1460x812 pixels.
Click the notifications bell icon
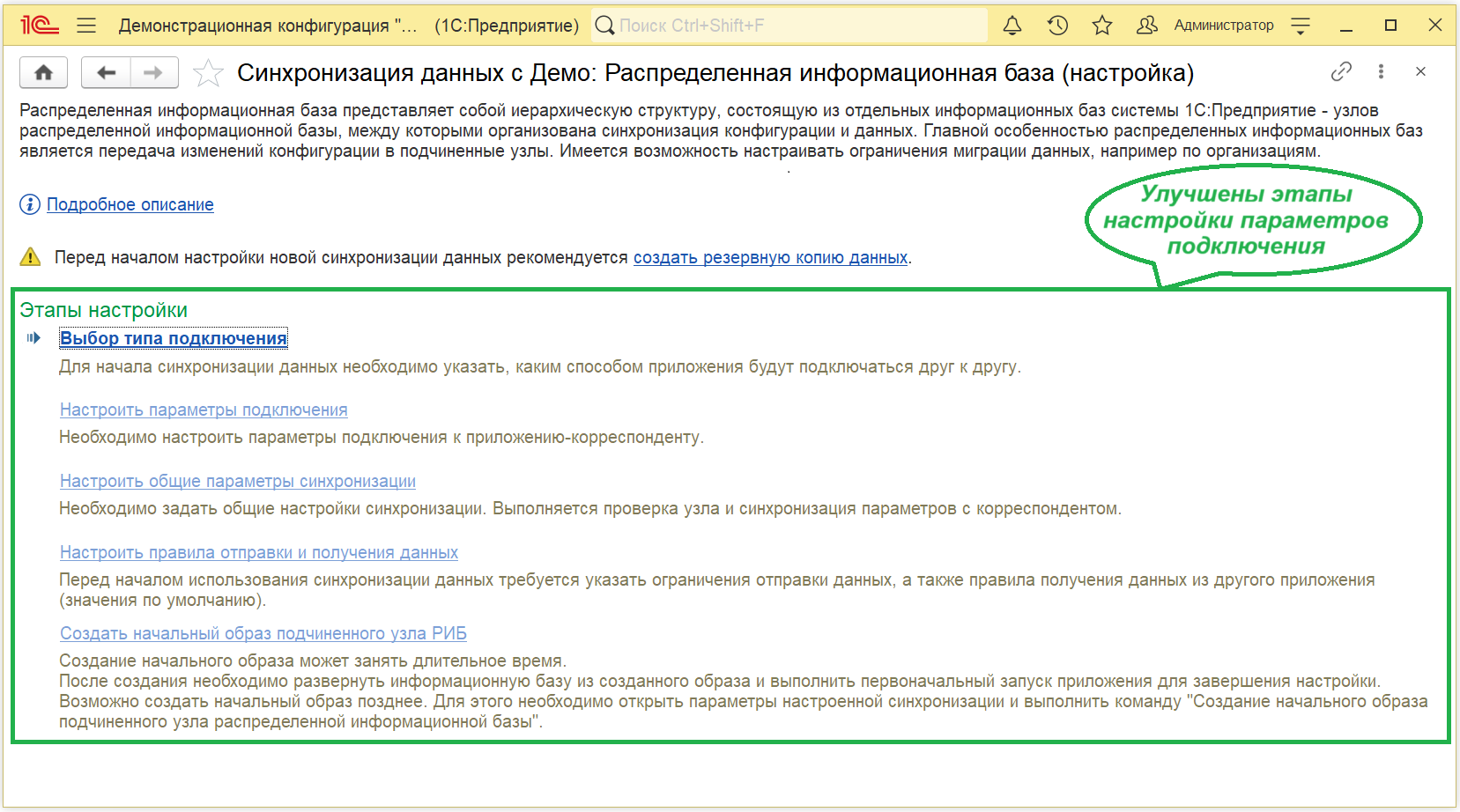tap(1012, 26)
